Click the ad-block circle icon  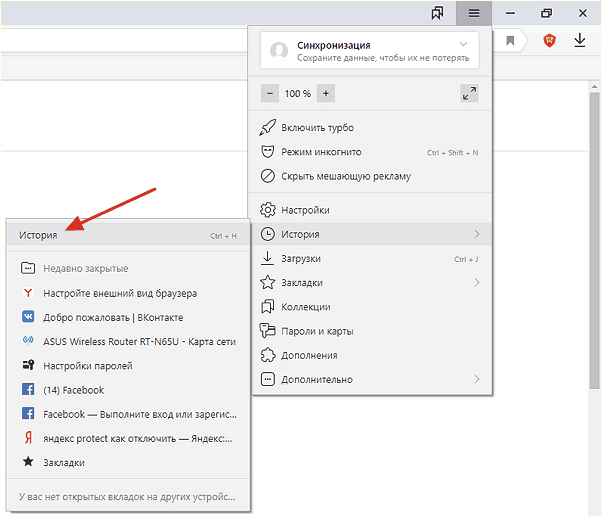point(268,176)
